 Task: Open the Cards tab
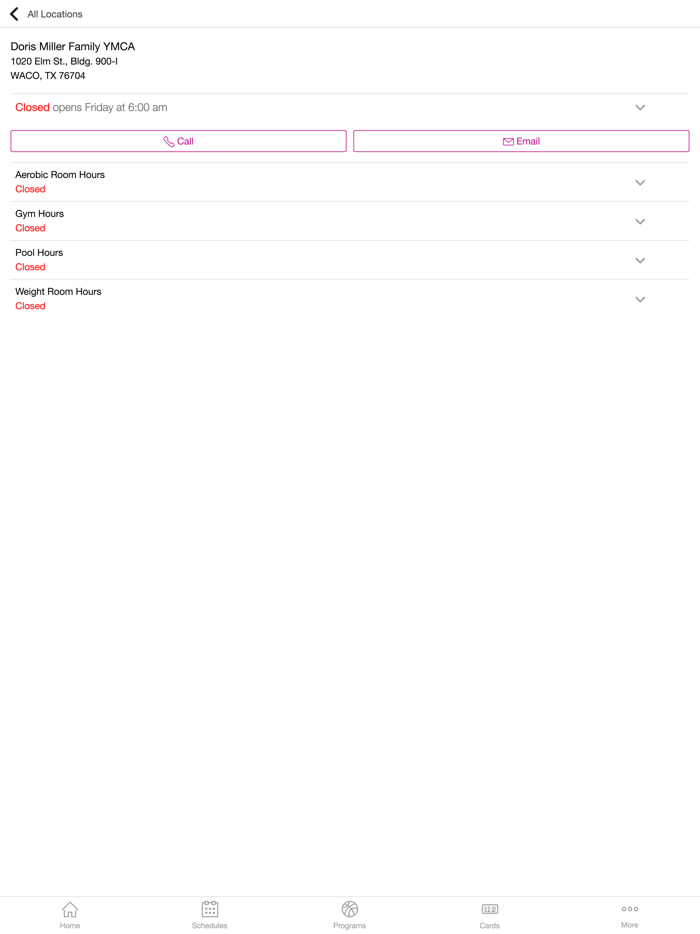tap(490, 915)
